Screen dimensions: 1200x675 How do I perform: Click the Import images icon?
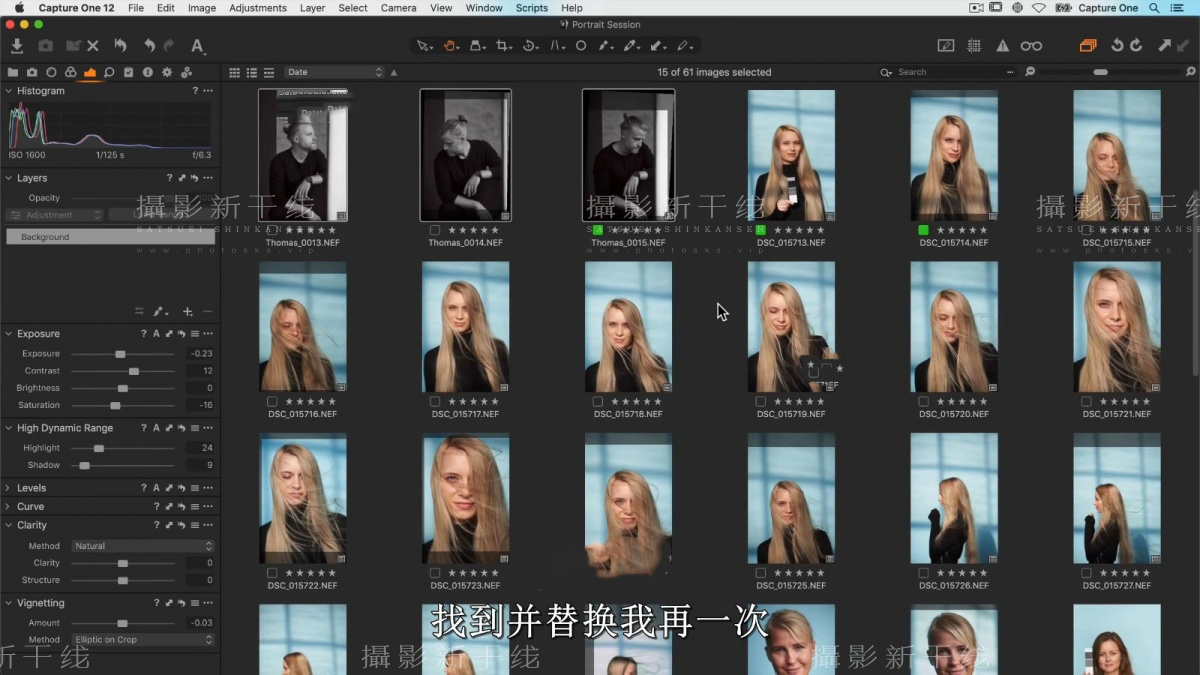coord(17,46)
